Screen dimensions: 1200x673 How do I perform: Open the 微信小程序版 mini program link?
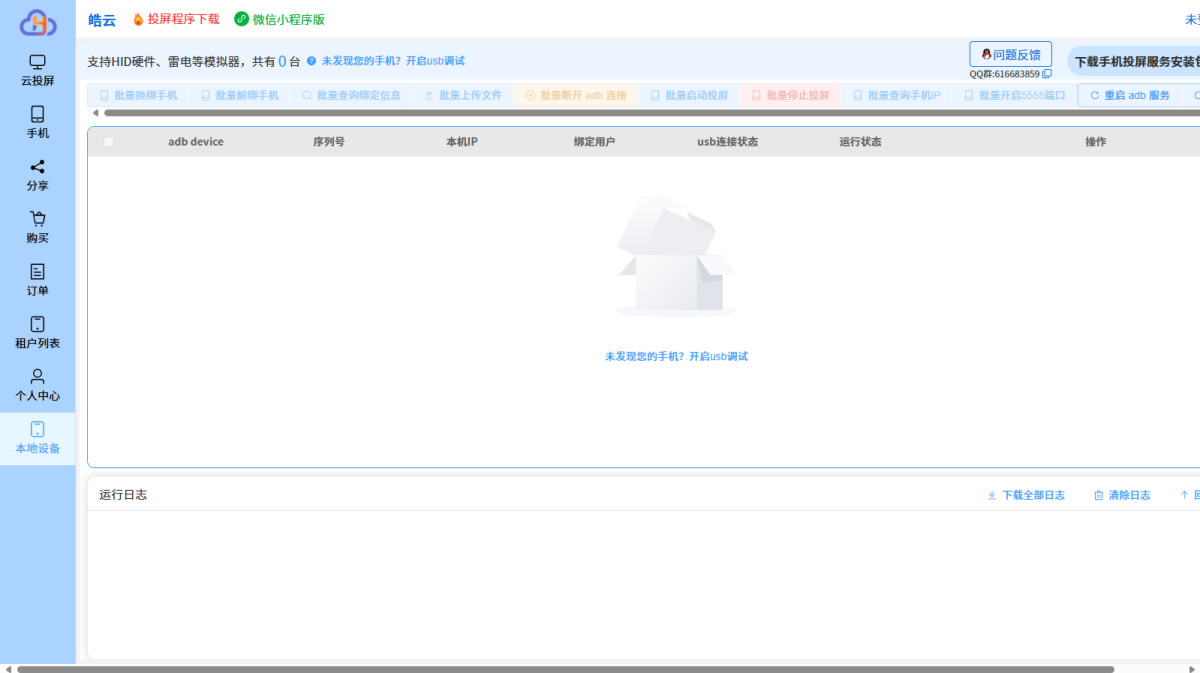279,19
